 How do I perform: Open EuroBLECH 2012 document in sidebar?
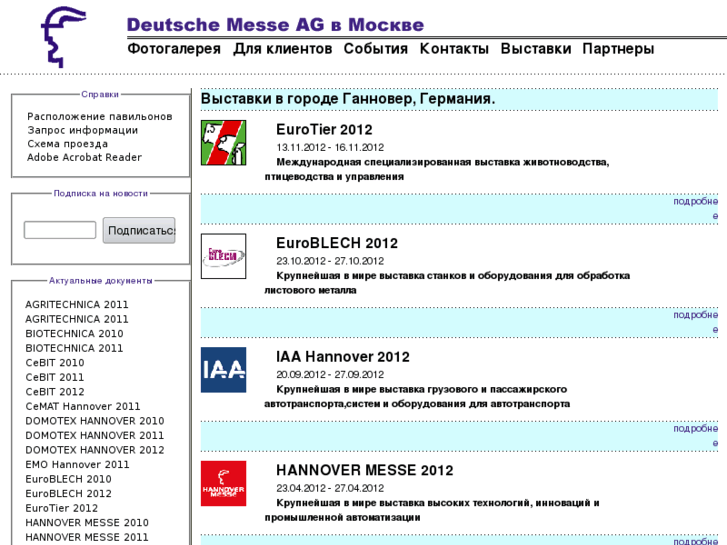coord(69,494)
